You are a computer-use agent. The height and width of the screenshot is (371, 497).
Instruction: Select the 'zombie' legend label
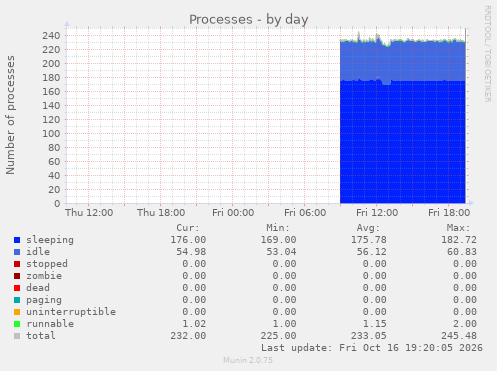coord(44,276)
